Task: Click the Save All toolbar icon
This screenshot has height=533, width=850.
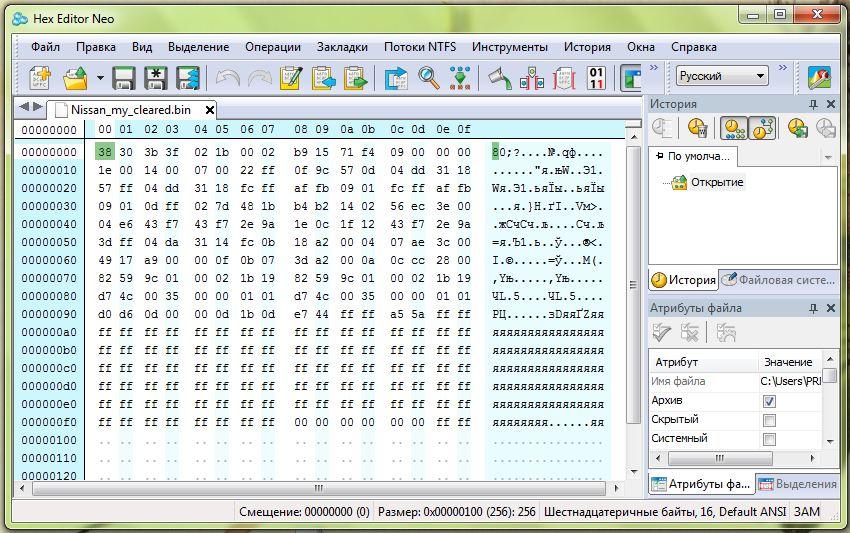Action: [x=187, y=78]
